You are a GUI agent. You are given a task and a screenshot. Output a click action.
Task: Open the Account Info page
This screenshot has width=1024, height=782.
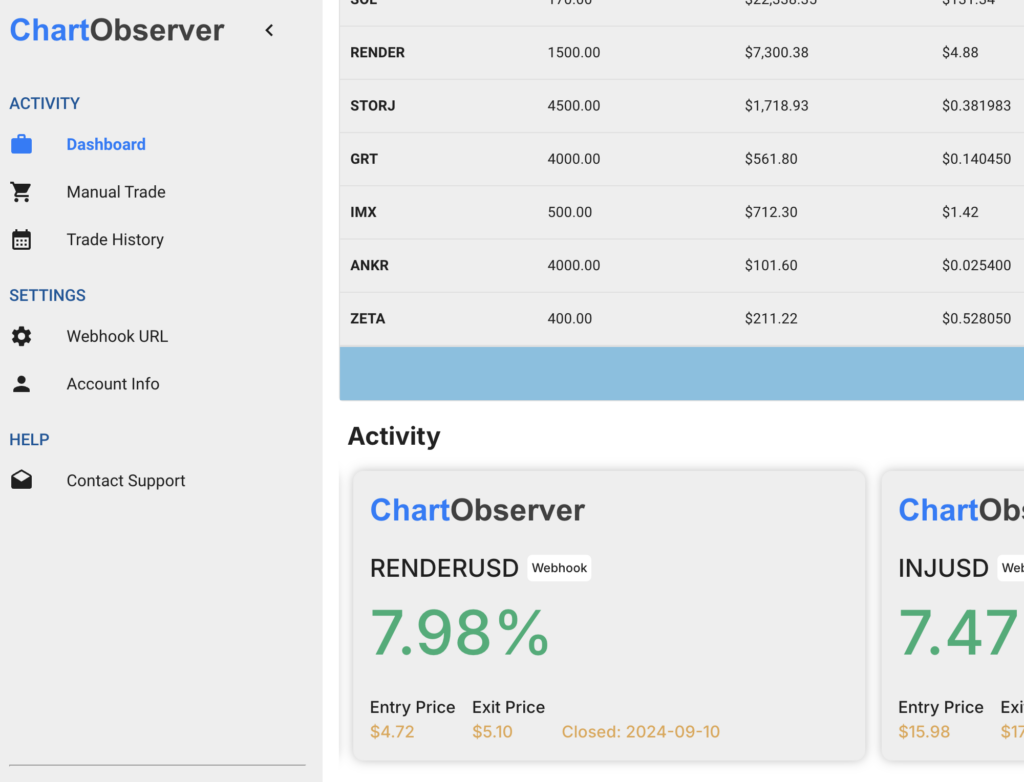point(113,384)
